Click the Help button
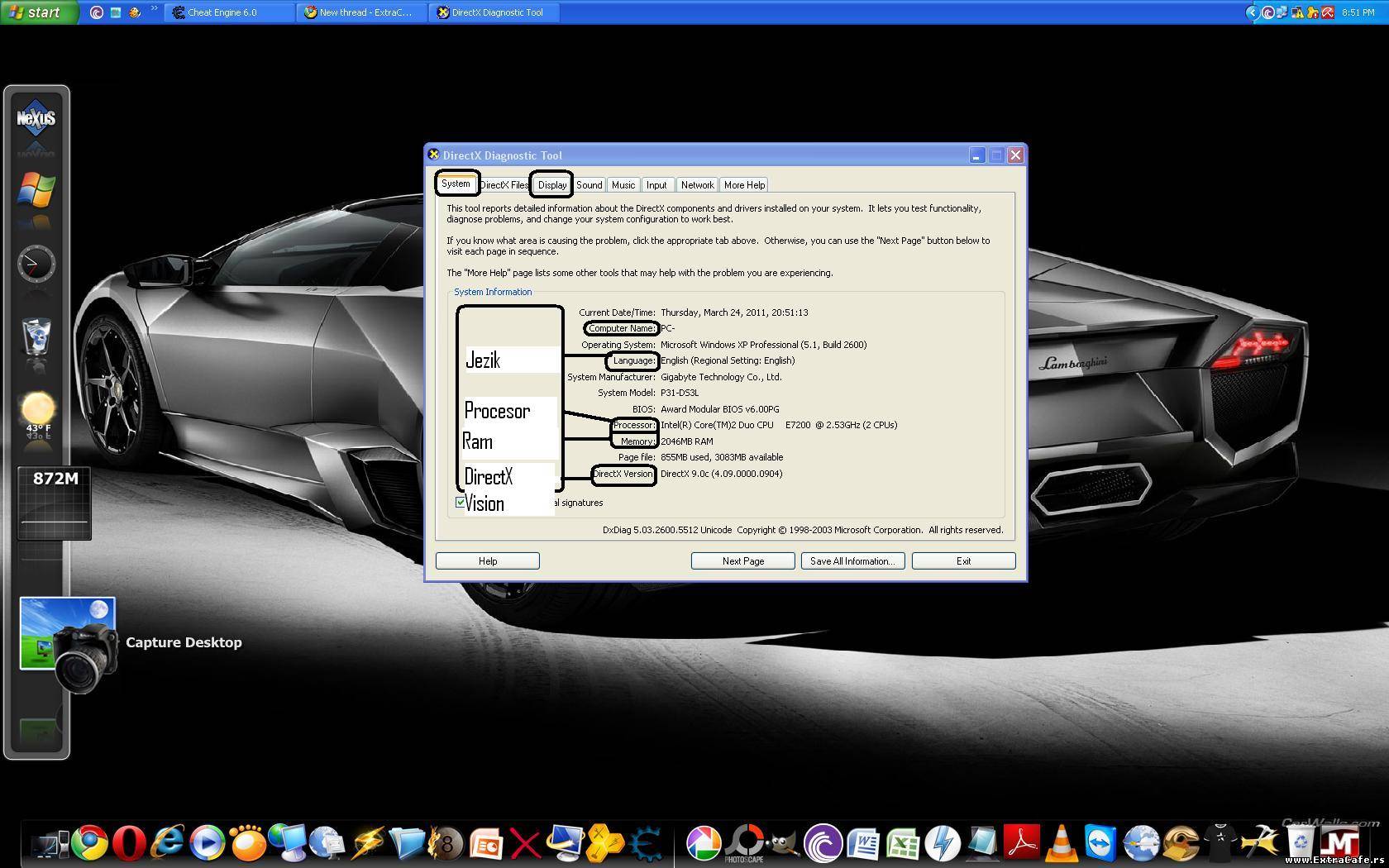 [488, 561]
